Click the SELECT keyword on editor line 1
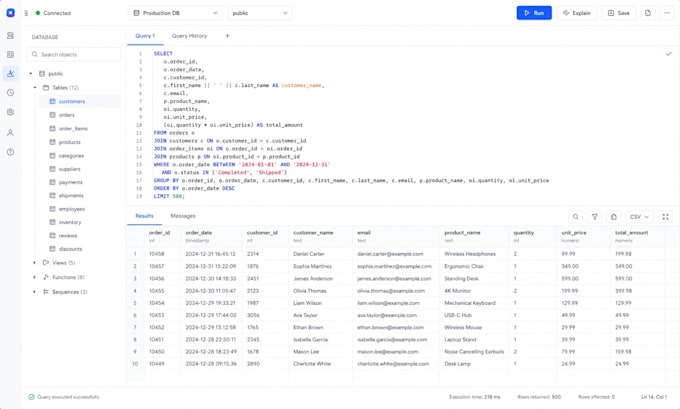 pyautogui.click(x=163, y=54)
